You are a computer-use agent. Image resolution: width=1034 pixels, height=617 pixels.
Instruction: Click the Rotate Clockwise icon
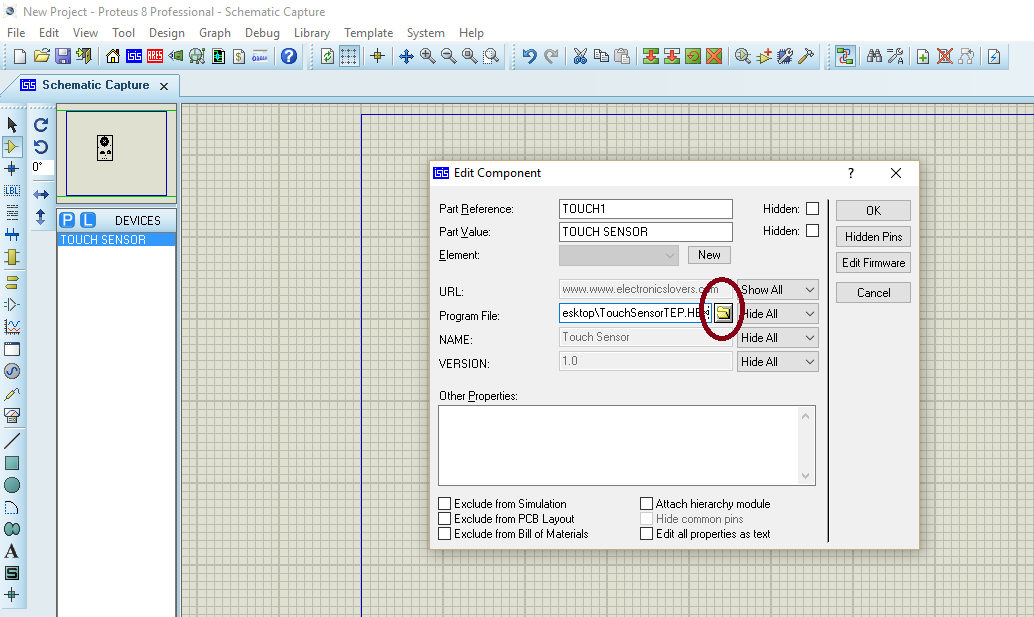[41, 125]
